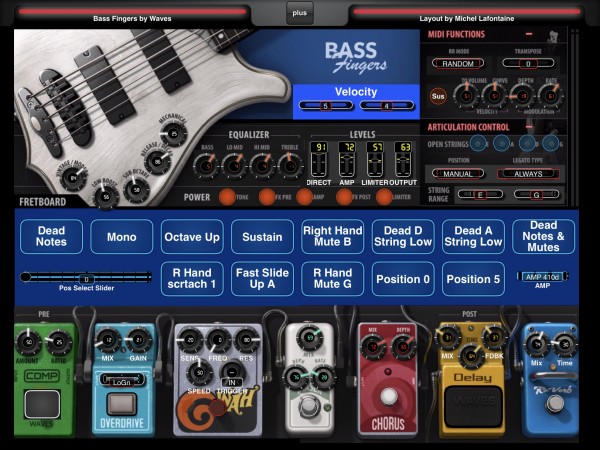Click the Low Boost knob
The height and width of the screenshot is (450, 600).
106,196
